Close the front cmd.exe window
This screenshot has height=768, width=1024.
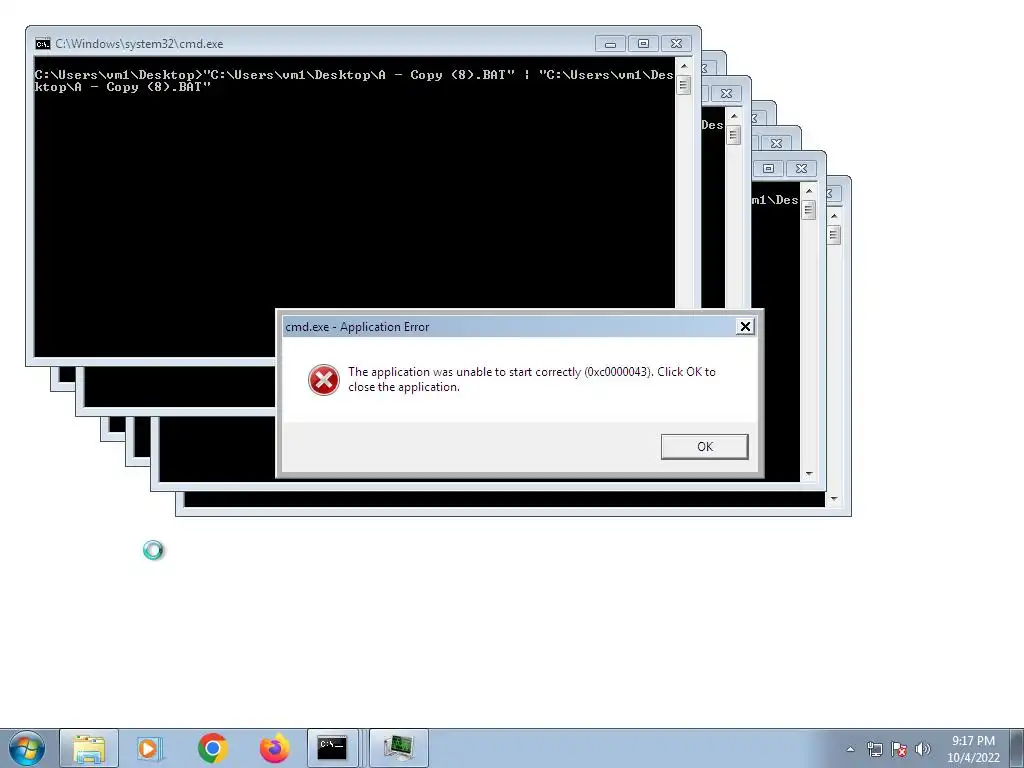[677, 44]
